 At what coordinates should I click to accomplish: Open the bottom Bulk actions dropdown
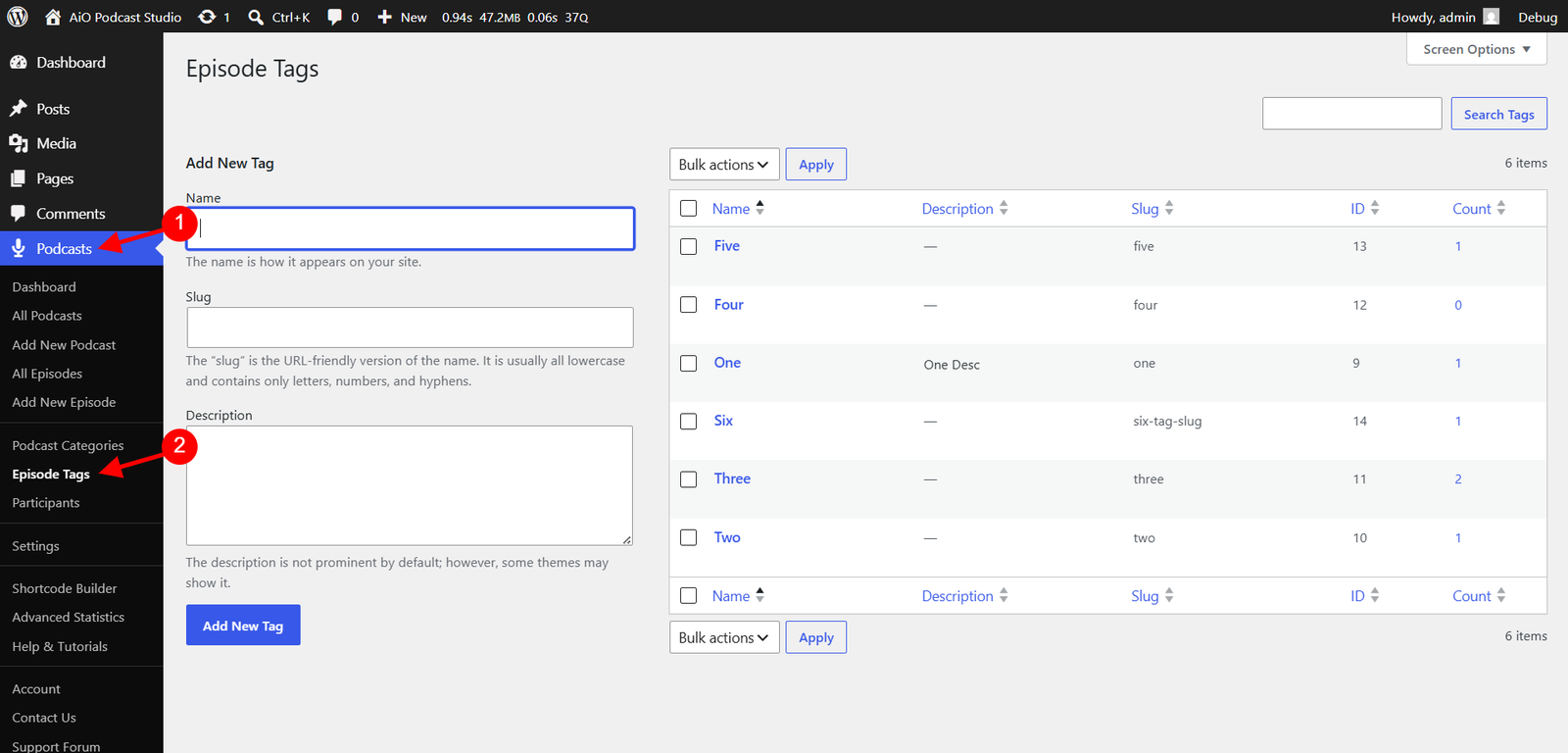click(724, 637)
